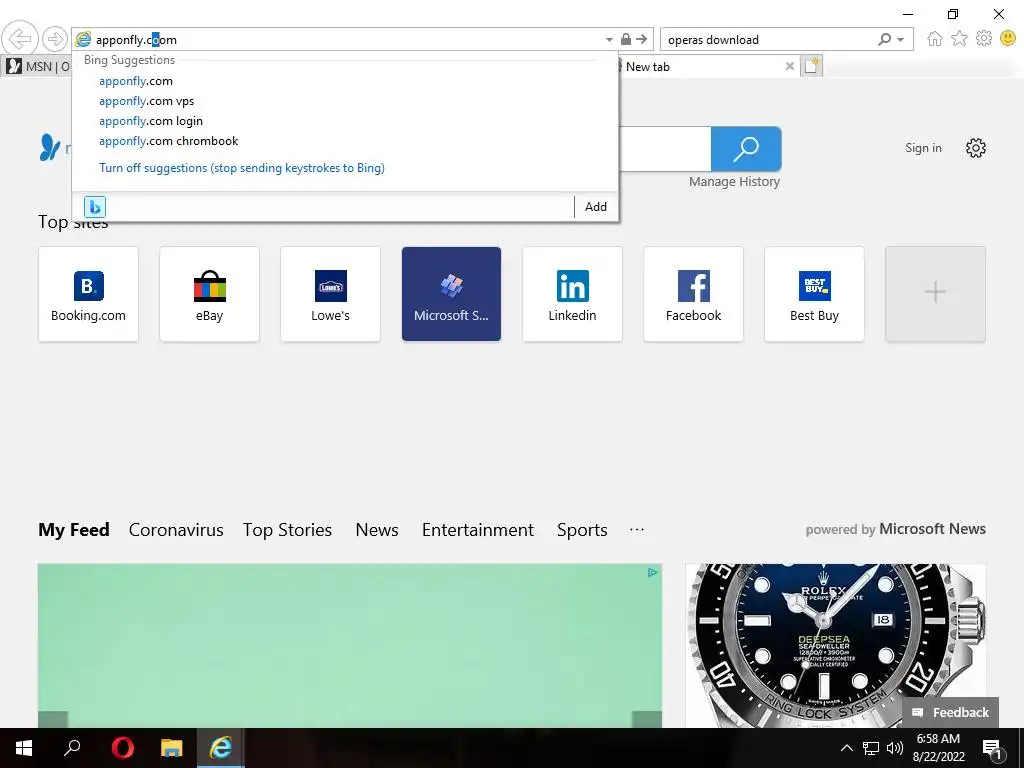Screen dimensions: 1024x768
Task: Open a new blank tab button
Action: [812, 66]
